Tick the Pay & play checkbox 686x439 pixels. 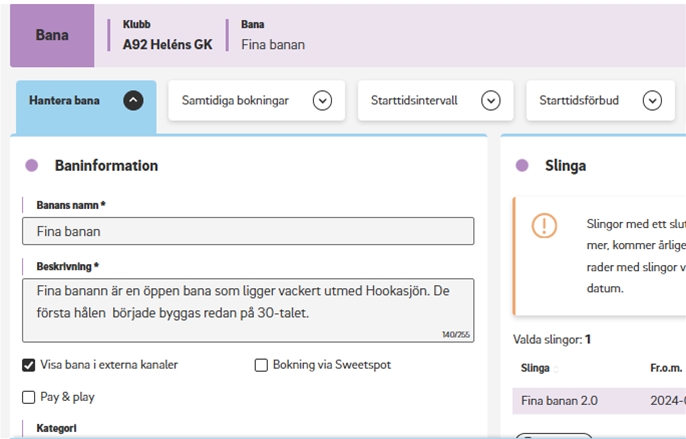pyautogui.click(x=29, y=397)
